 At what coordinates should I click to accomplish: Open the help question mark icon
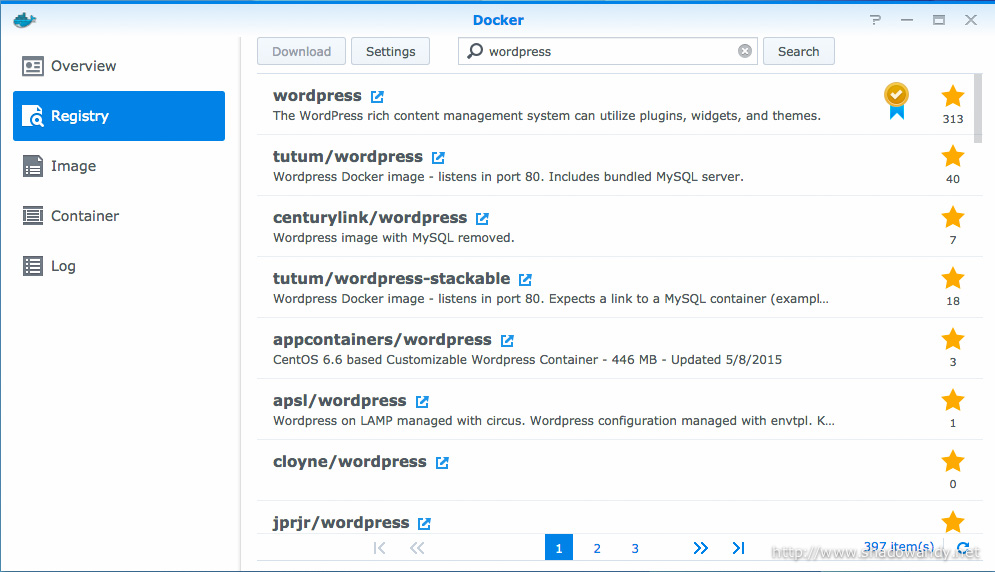(x=876, y=20)
